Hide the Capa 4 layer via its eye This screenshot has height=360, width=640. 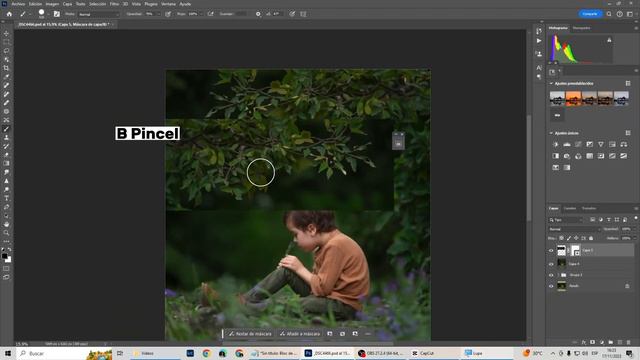click(551, 264)
